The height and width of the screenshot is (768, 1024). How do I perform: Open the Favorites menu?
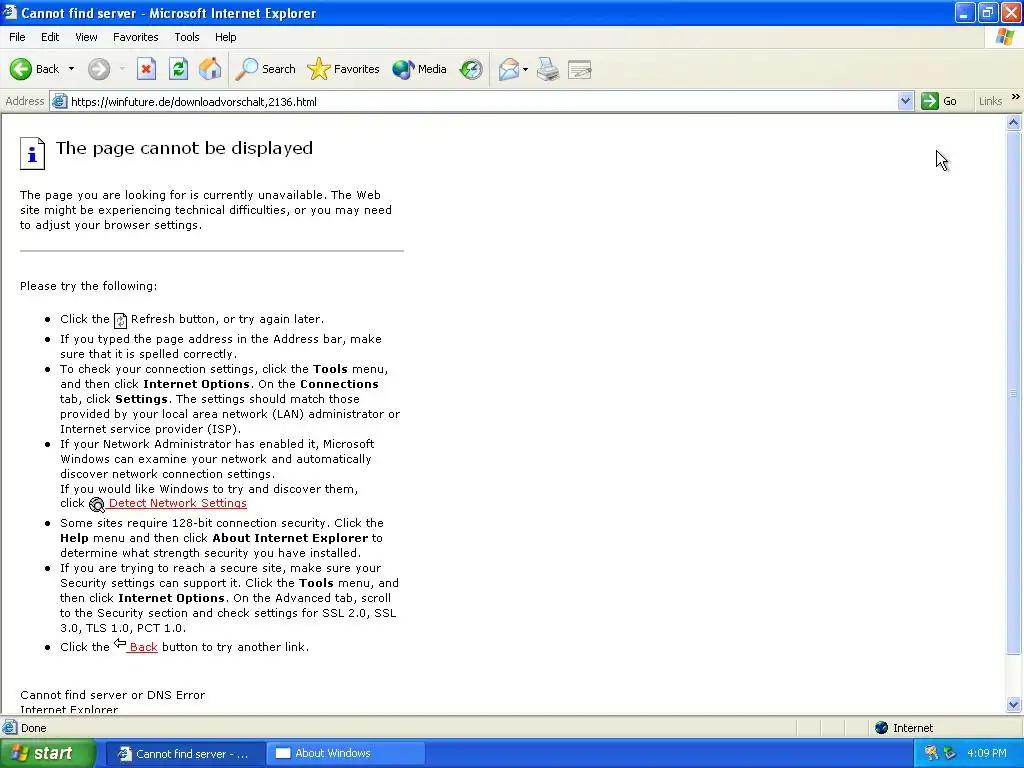(135, 37)
